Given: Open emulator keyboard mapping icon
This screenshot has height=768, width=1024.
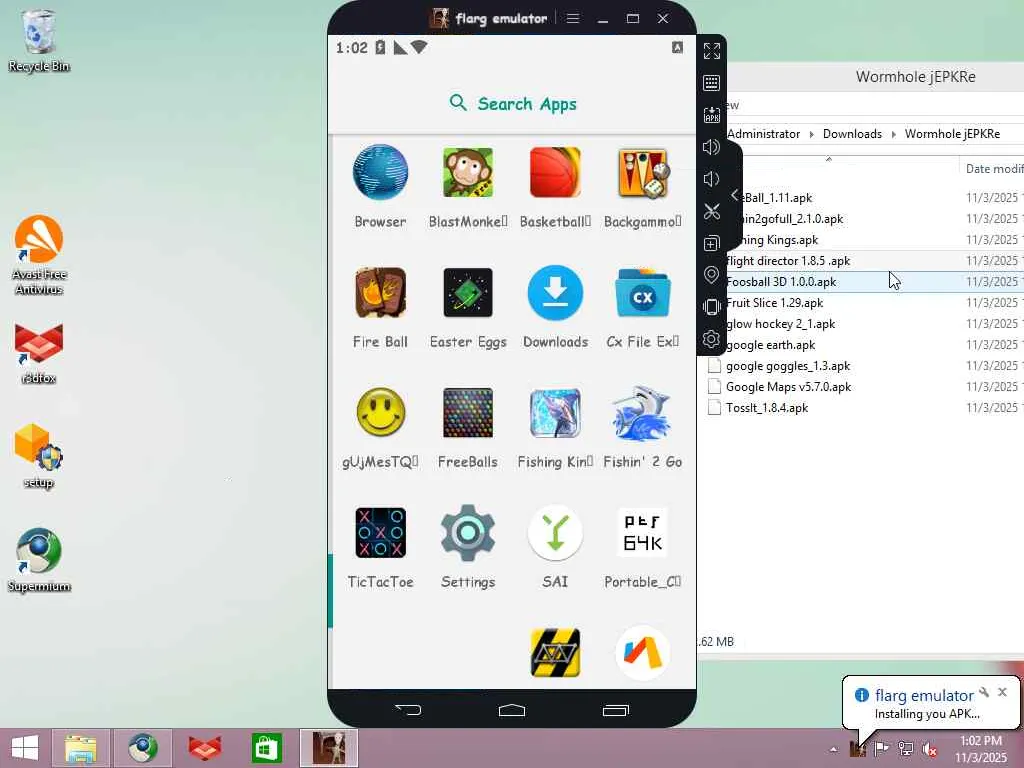Looking at the screenshot, I should click(x=711, y=83).
